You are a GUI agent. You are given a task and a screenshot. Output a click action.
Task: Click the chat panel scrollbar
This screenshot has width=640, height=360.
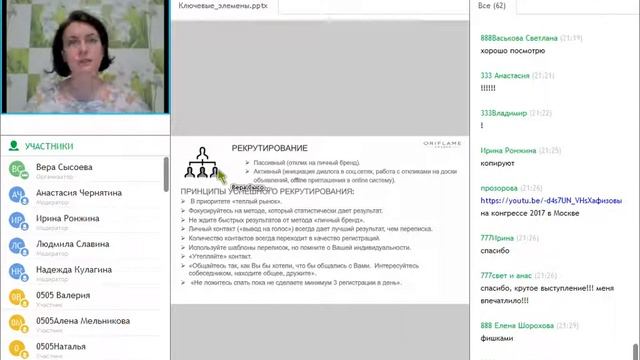636,351
